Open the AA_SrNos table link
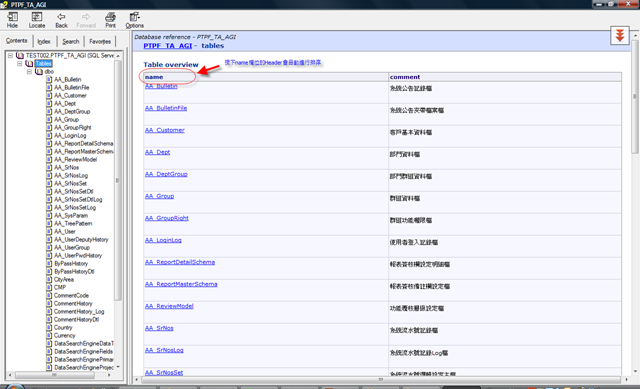This screenshot has height=389, width=640. [159, 329]
